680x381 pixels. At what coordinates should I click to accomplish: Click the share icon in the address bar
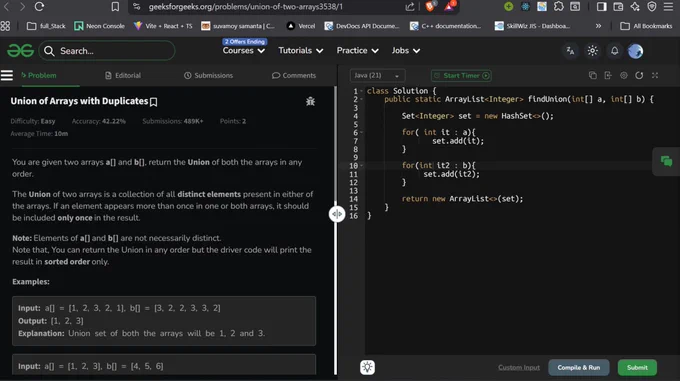click(x=410, y=7)
